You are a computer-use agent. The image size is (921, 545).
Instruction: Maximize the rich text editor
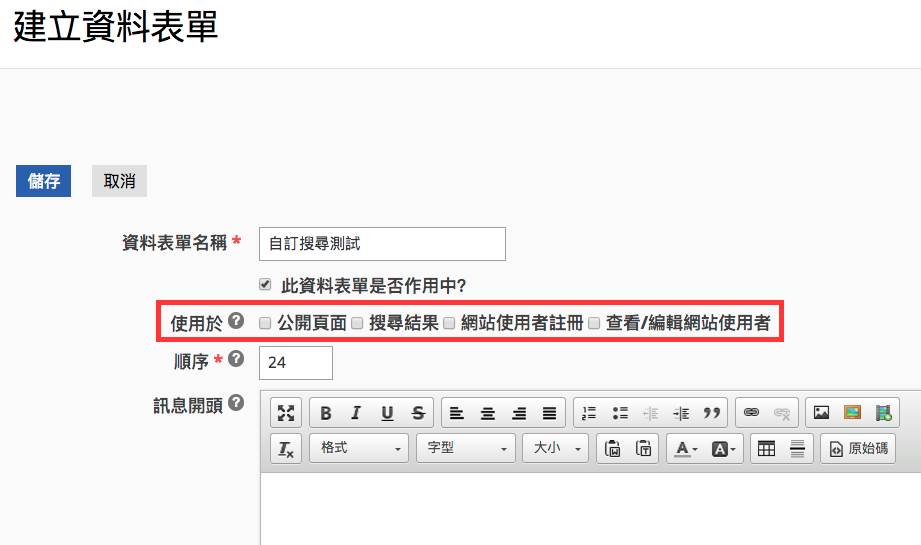[x=286, y=413]
